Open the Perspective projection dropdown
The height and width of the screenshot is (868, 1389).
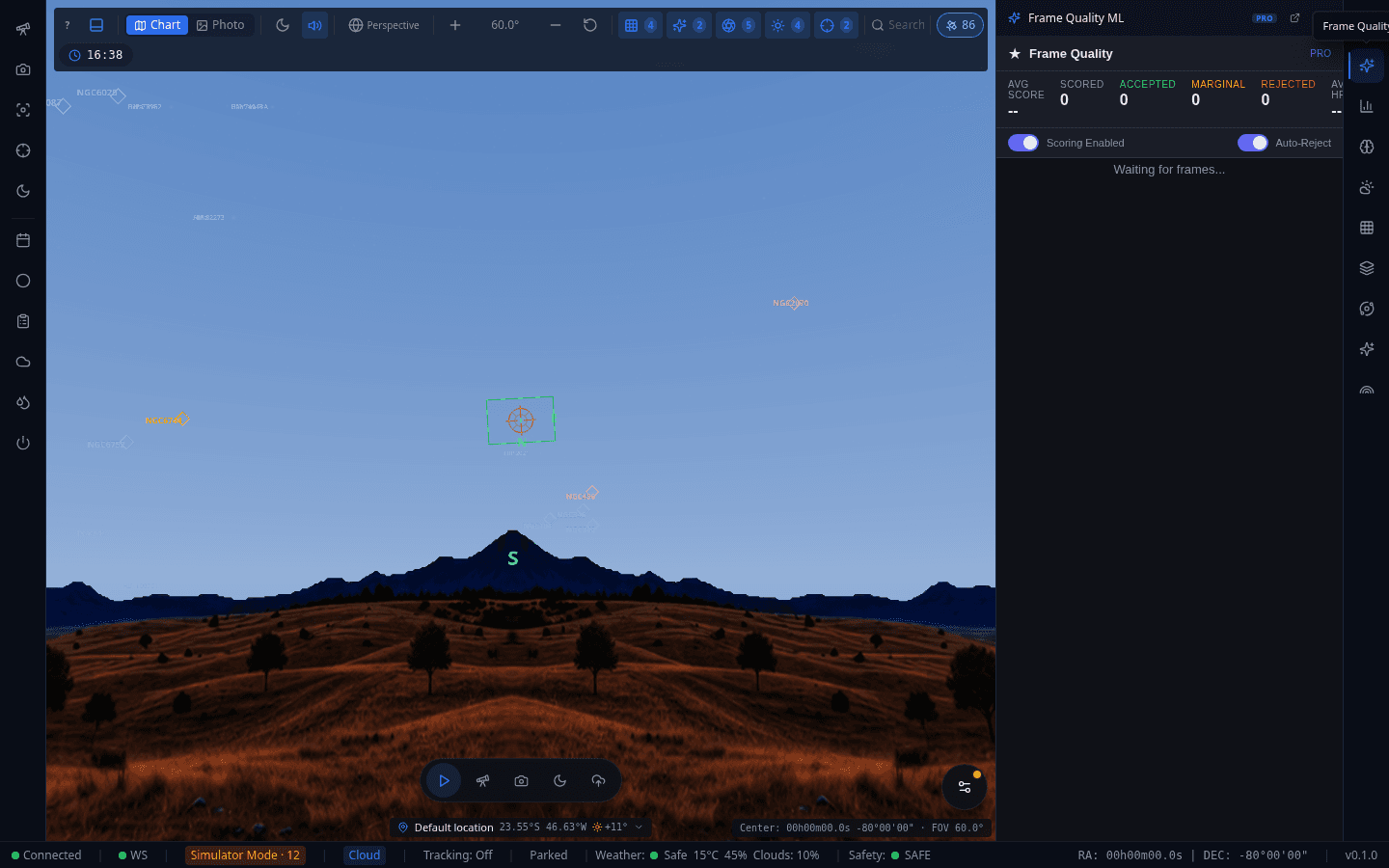384,25
